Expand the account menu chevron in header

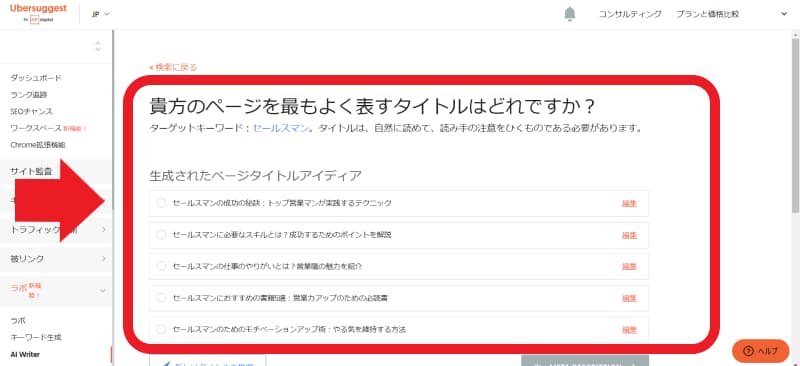(784, 14)
